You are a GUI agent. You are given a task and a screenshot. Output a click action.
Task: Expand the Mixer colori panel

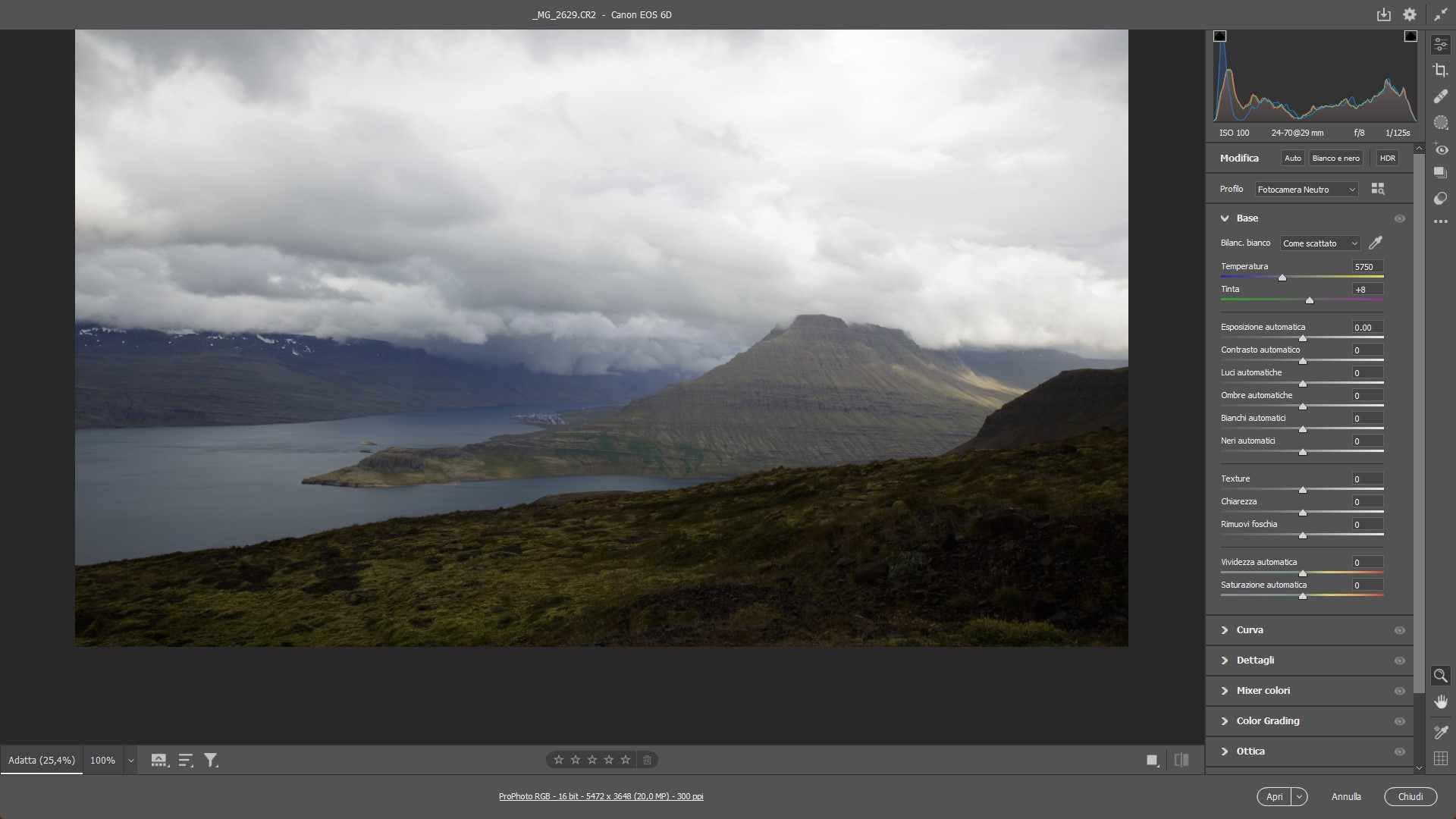tap(1225, 691)
